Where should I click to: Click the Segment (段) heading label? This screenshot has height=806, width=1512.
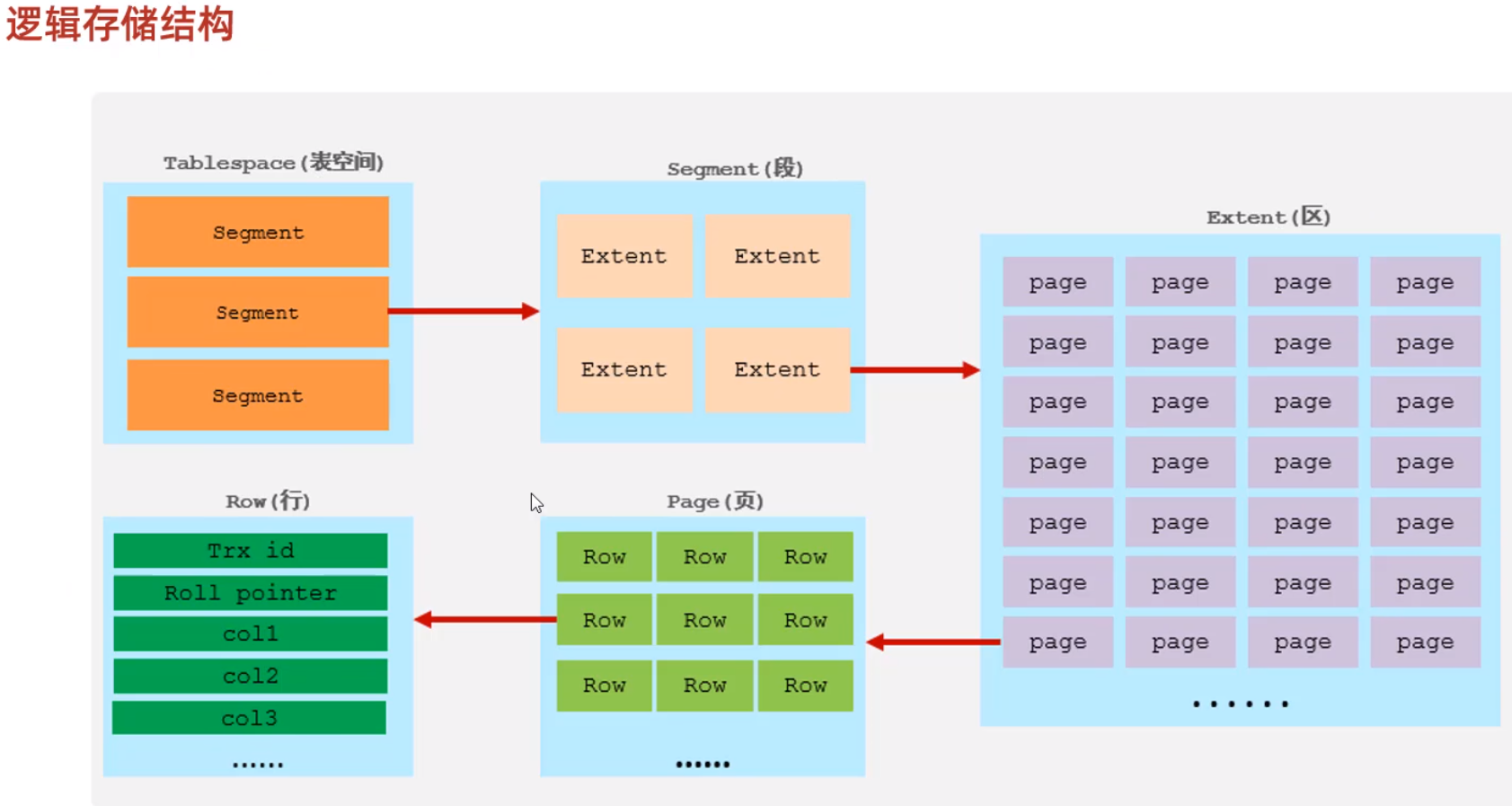(735, 168)
